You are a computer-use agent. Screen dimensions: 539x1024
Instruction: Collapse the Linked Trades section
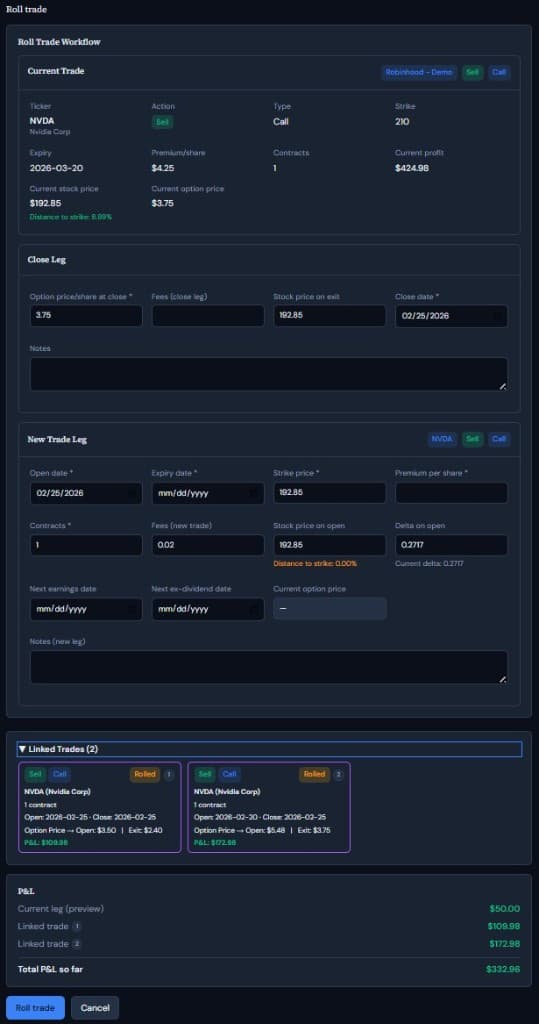point(270,749)
